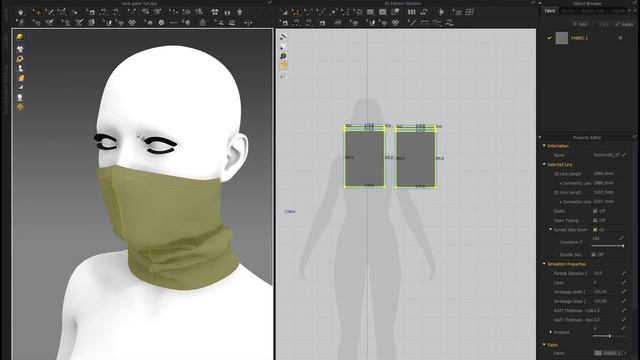Click the Particle Distance value field

click(x=606, y=273)
